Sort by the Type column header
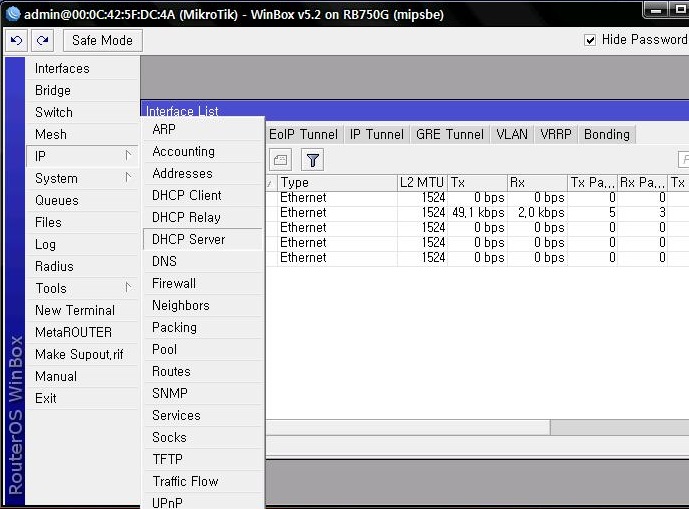Screen dimensions: 689x509 (x=337, y=182)
